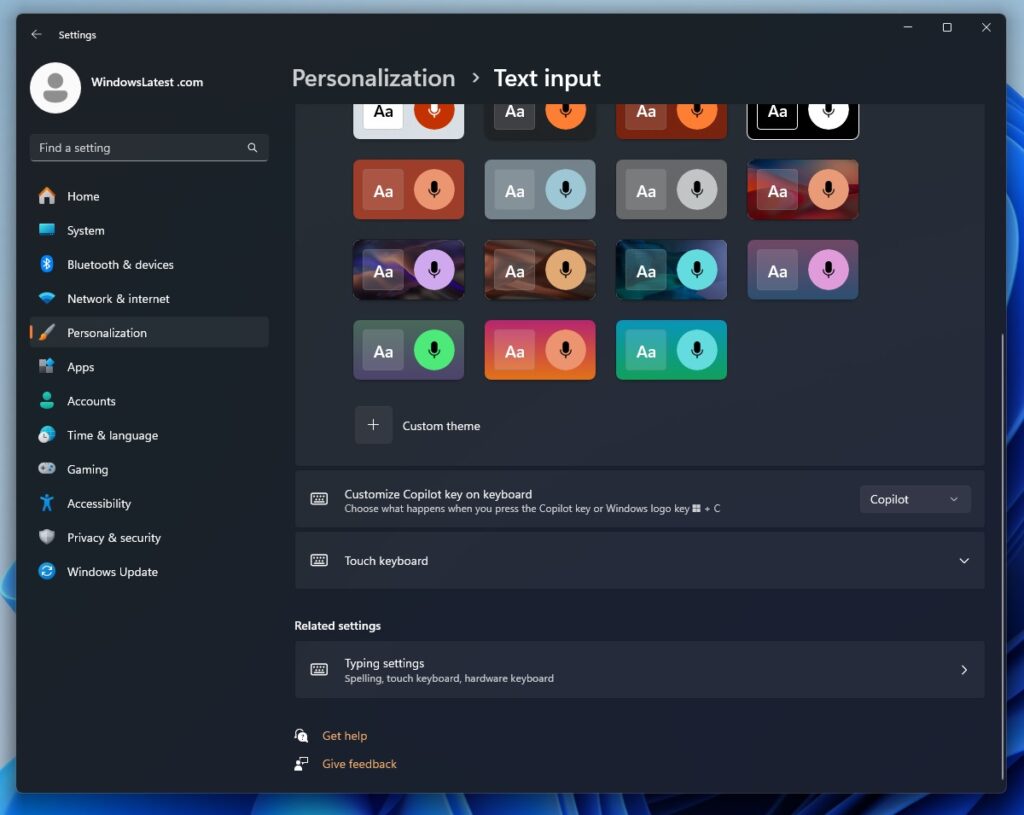Go to the System settings page
1024x815 pixels.
click(85, 230)
